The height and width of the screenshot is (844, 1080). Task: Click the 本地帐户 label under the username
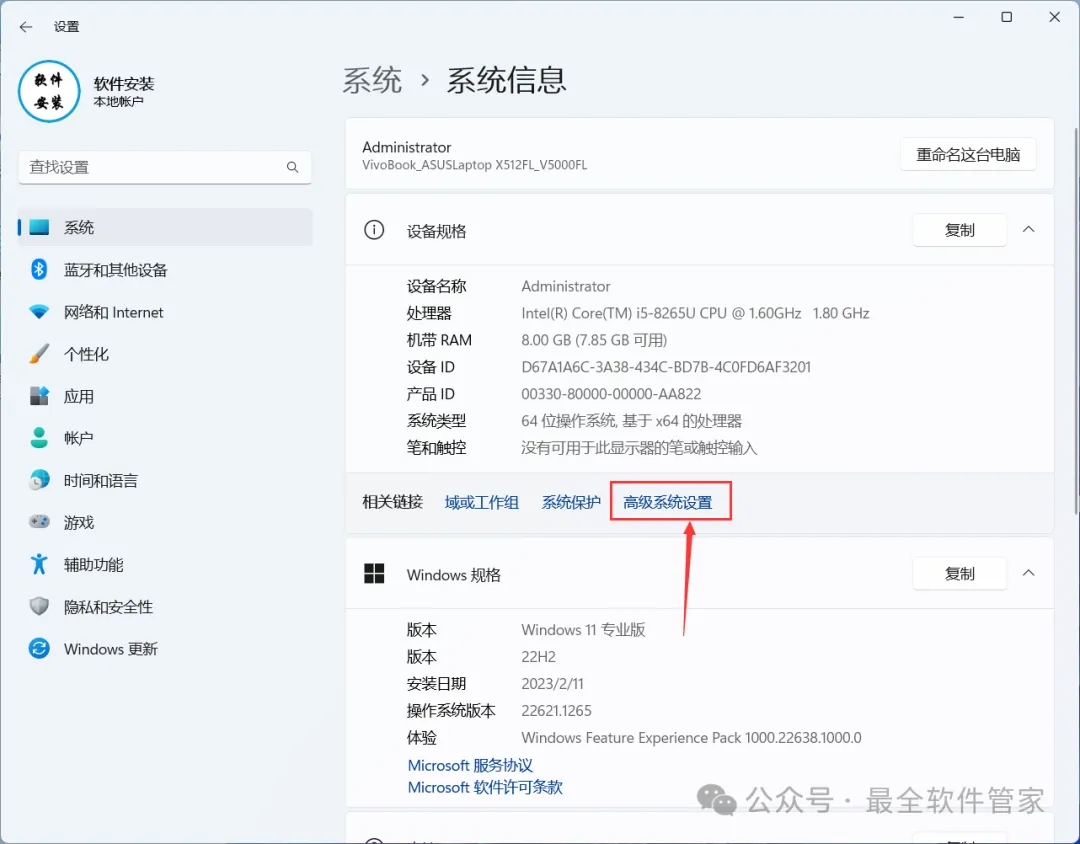(118, 102)
